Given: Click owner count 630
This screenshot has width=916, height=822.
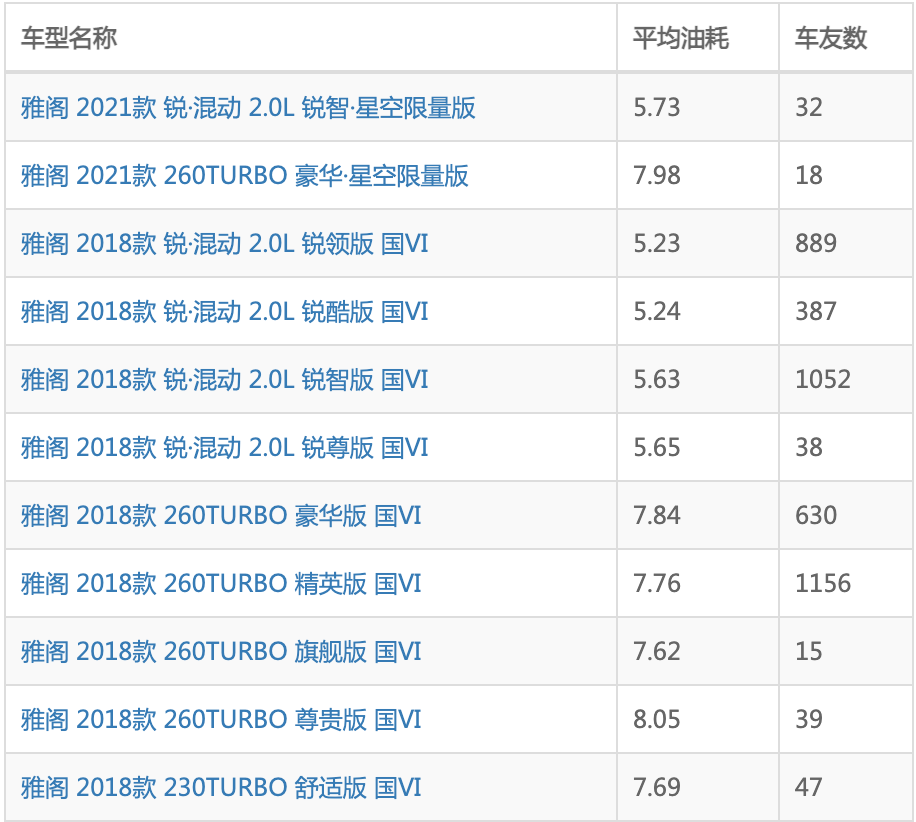Looking at the screenshot, I should [816, 516].
